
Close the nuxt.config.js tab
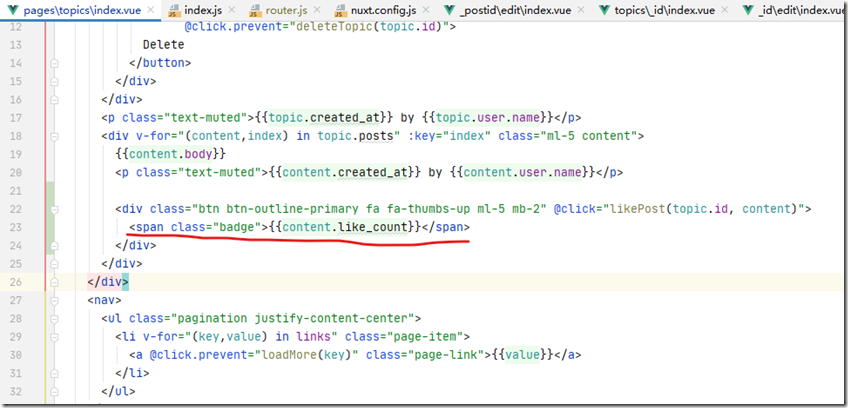pos(425,10)
